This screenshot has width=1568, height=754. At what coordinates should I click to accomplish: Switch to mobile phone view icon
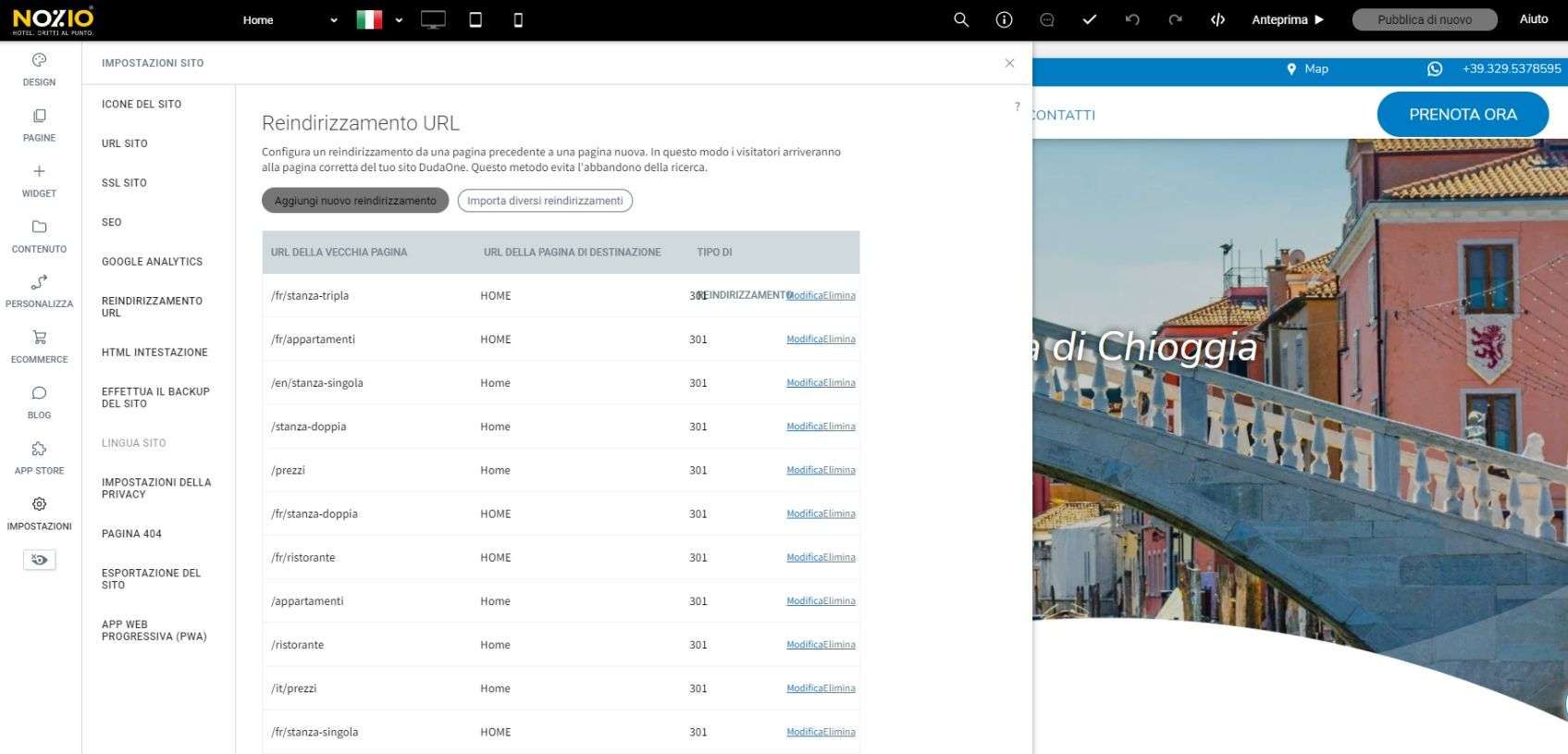coord(518,19)
